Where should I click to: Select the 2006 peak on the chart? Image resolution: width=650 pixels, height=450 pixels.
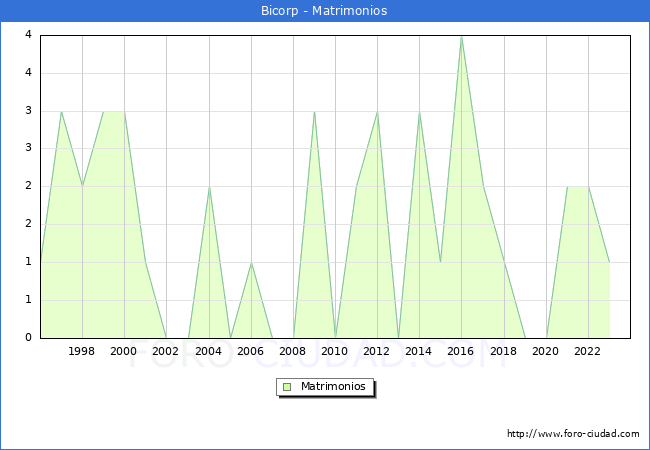click(x=251, y=262)
